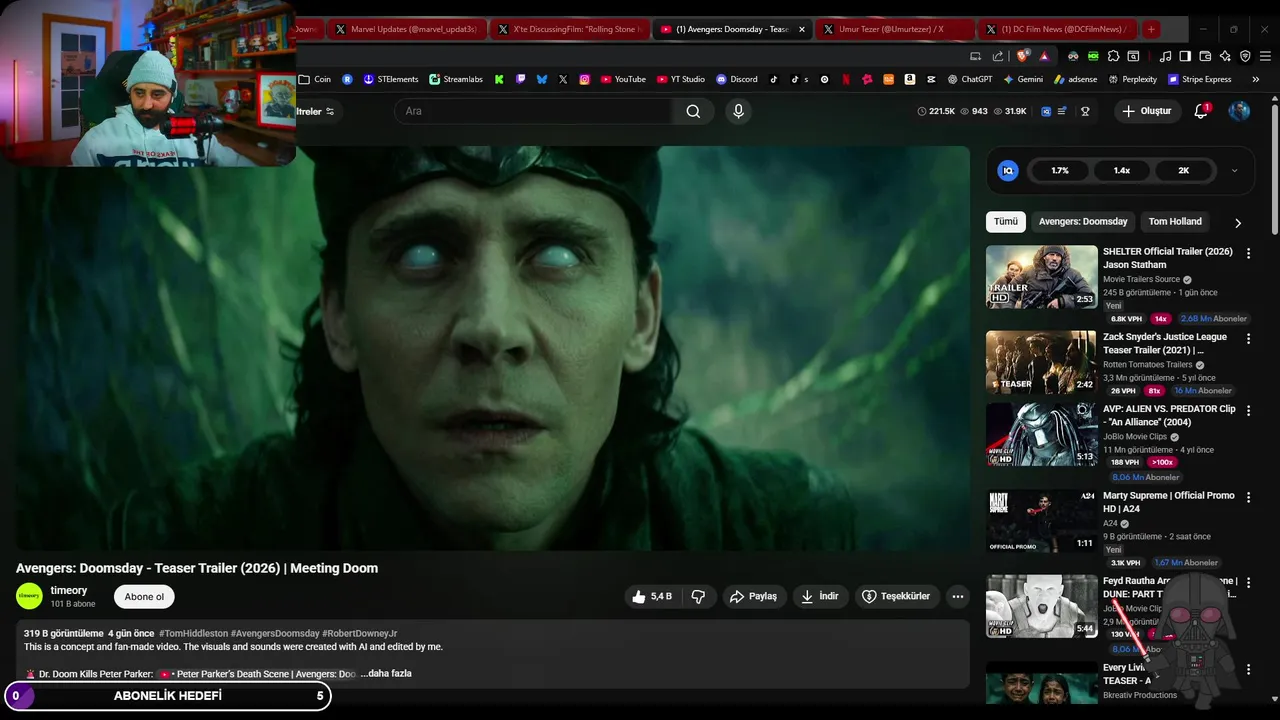Viewport: 1280px width, 720px height.
Task: Switch to Umur Tezer X tab
Action: coord(895,29)
